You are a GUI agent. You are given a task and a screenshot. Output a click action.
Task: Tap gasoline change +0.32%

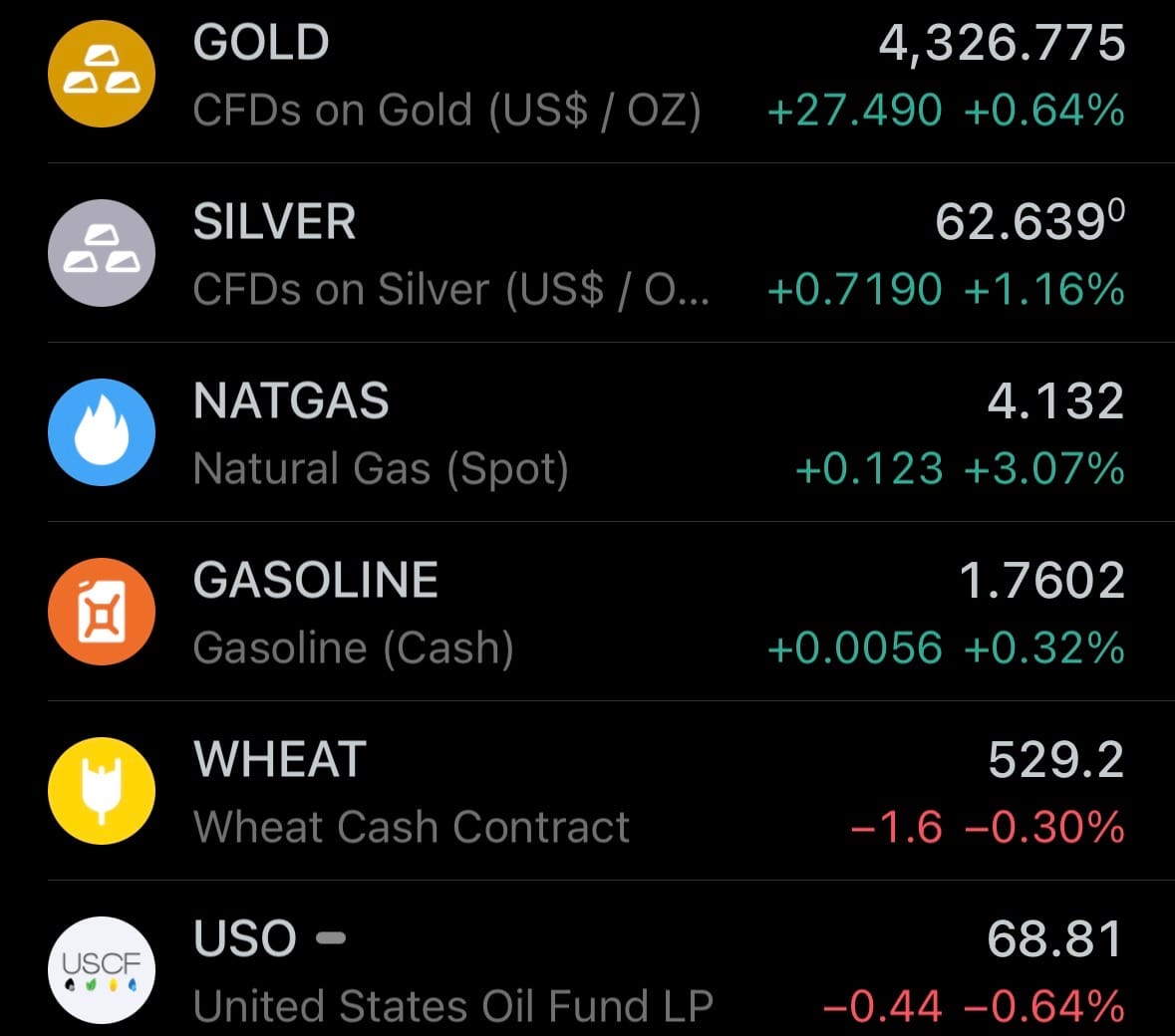pos(1044,648)
